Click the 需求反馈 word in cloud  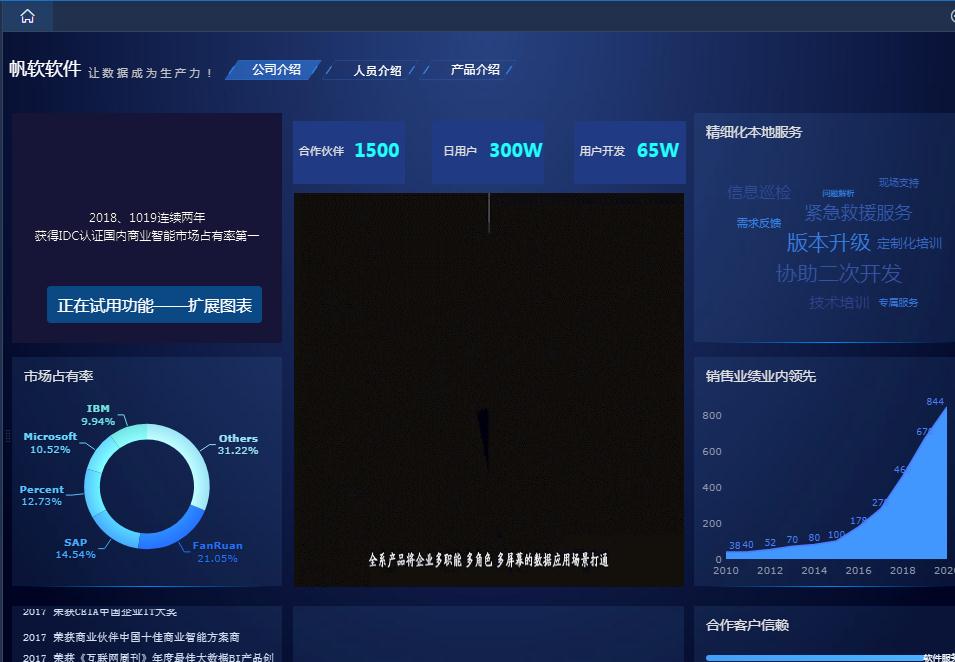pos(759,223)
